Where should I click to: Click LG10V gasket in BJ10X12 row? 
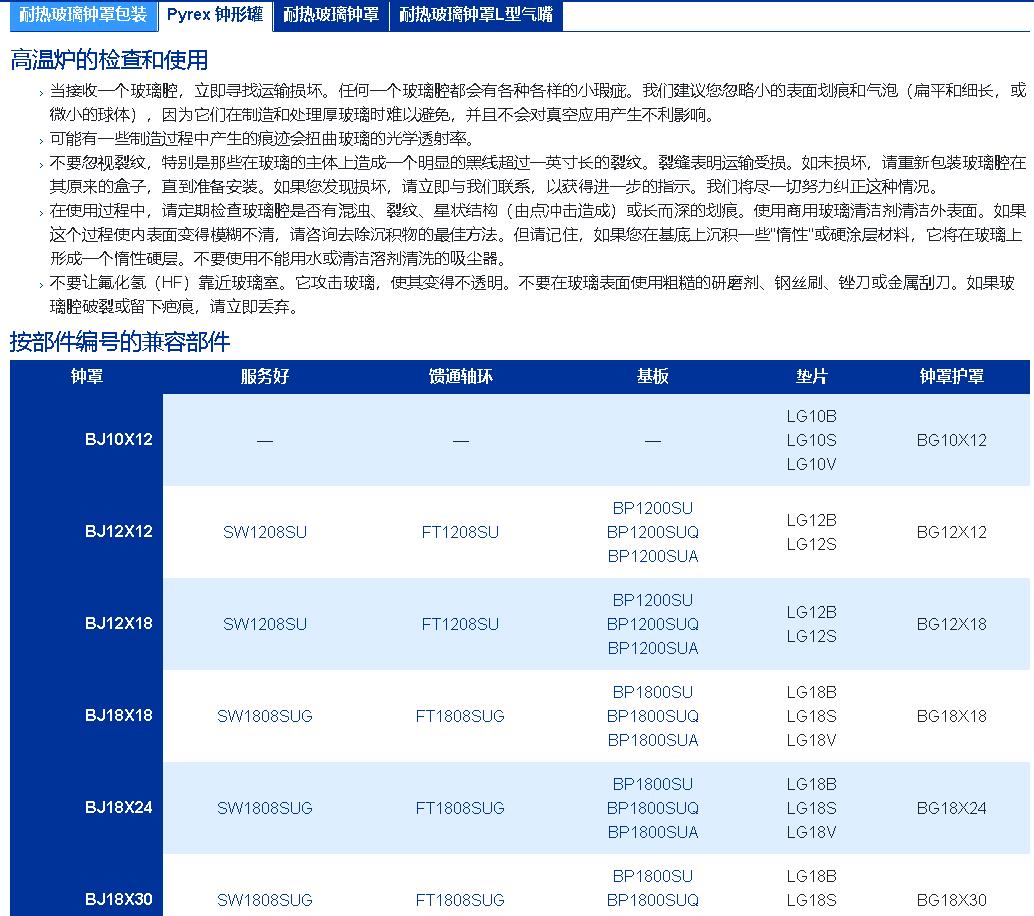pos(812,465)
